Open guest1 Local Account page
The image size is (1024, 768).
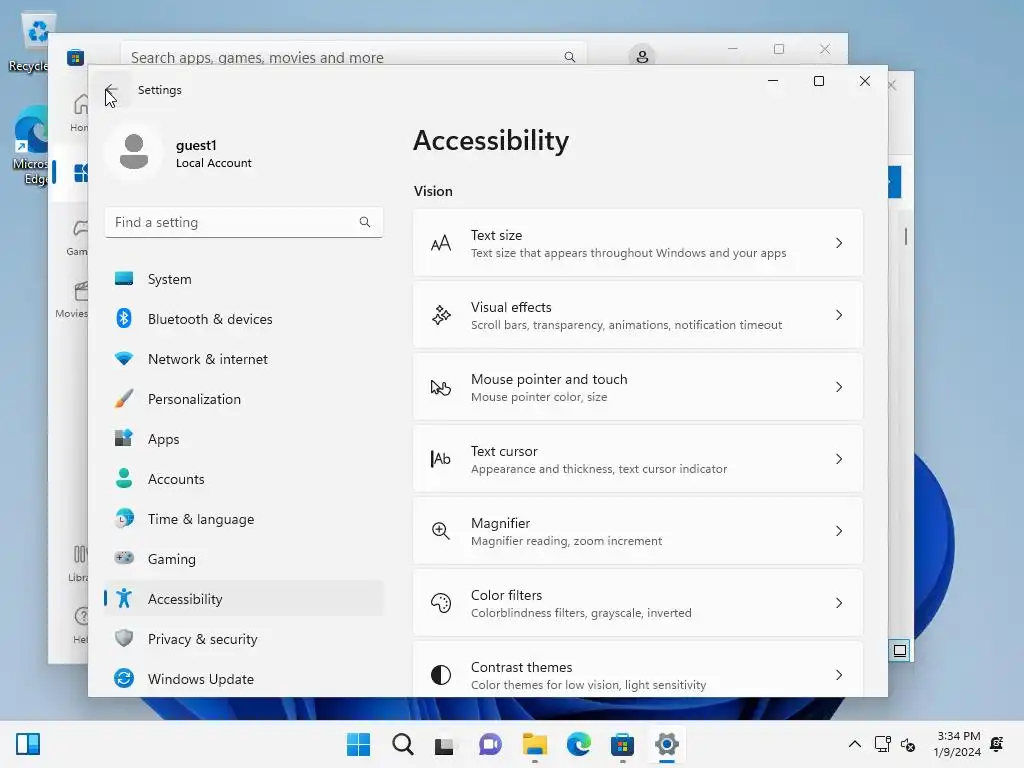click(243, 152)
